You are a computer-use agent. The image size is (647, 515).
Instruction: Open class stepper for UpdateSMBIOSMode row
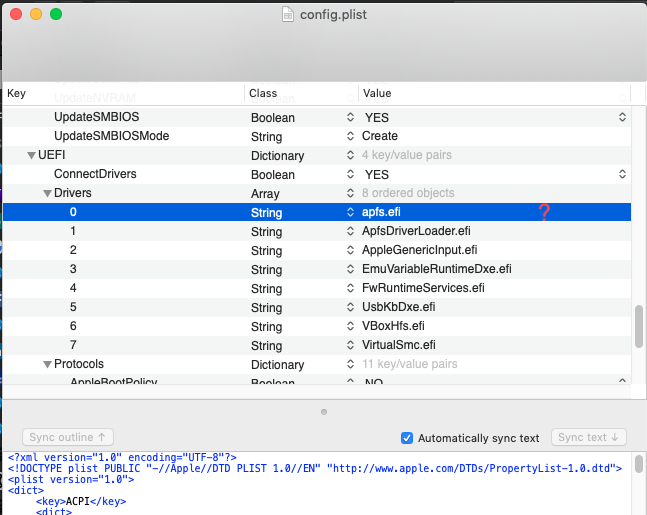350,136
